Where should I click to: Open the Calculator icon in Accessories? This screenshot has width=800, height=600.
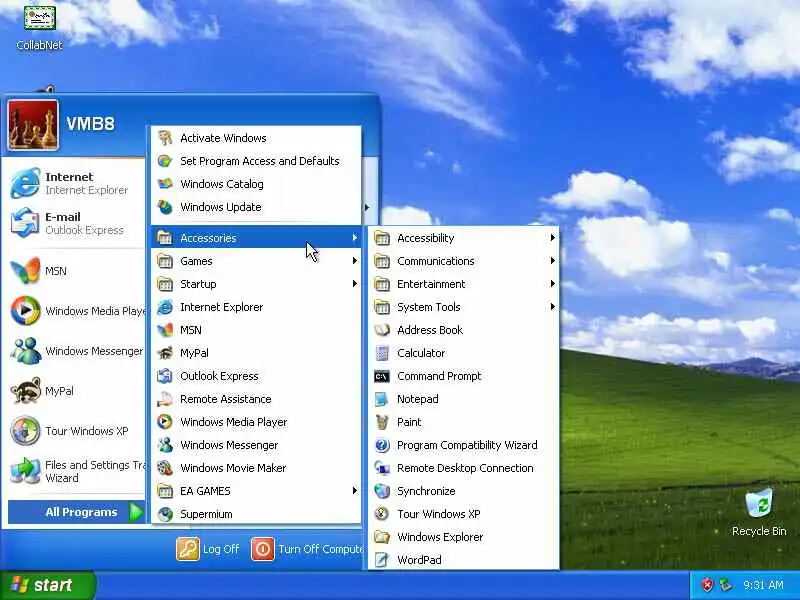coord(382,353)
